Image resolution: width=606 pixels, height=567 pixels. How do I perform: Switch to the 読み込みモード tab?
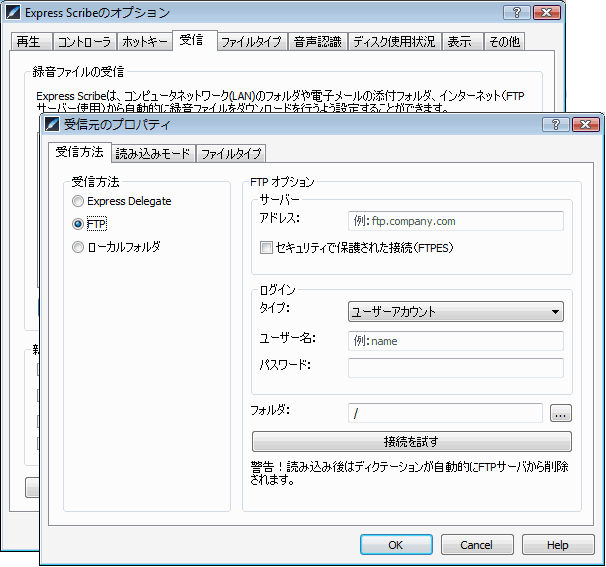click(x=153, y=154)
